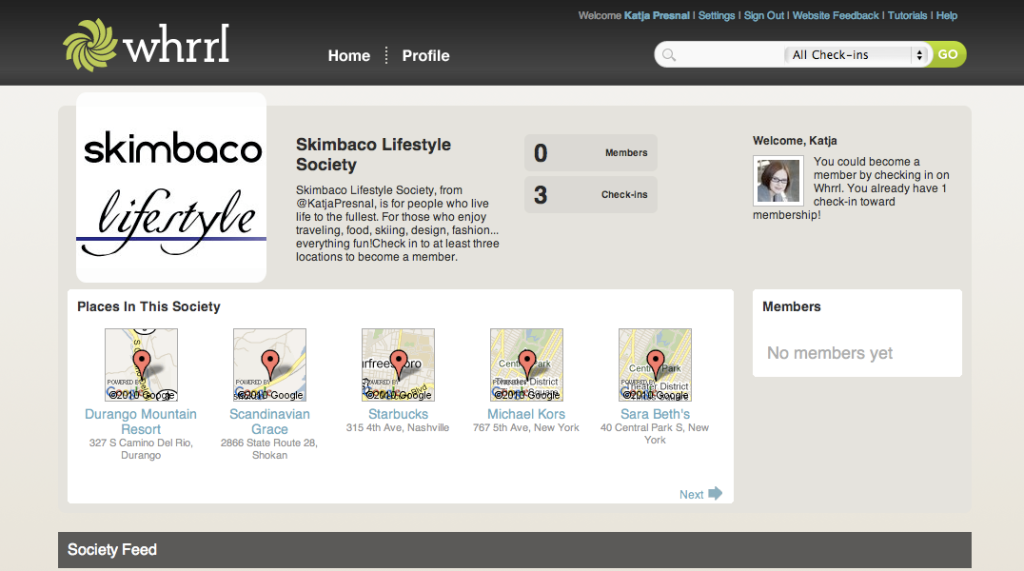This screenshot has width=1024, height=571.
Task: Click the Skimbaco Lifestyle society logo
Action: click(x=171, y=188)
